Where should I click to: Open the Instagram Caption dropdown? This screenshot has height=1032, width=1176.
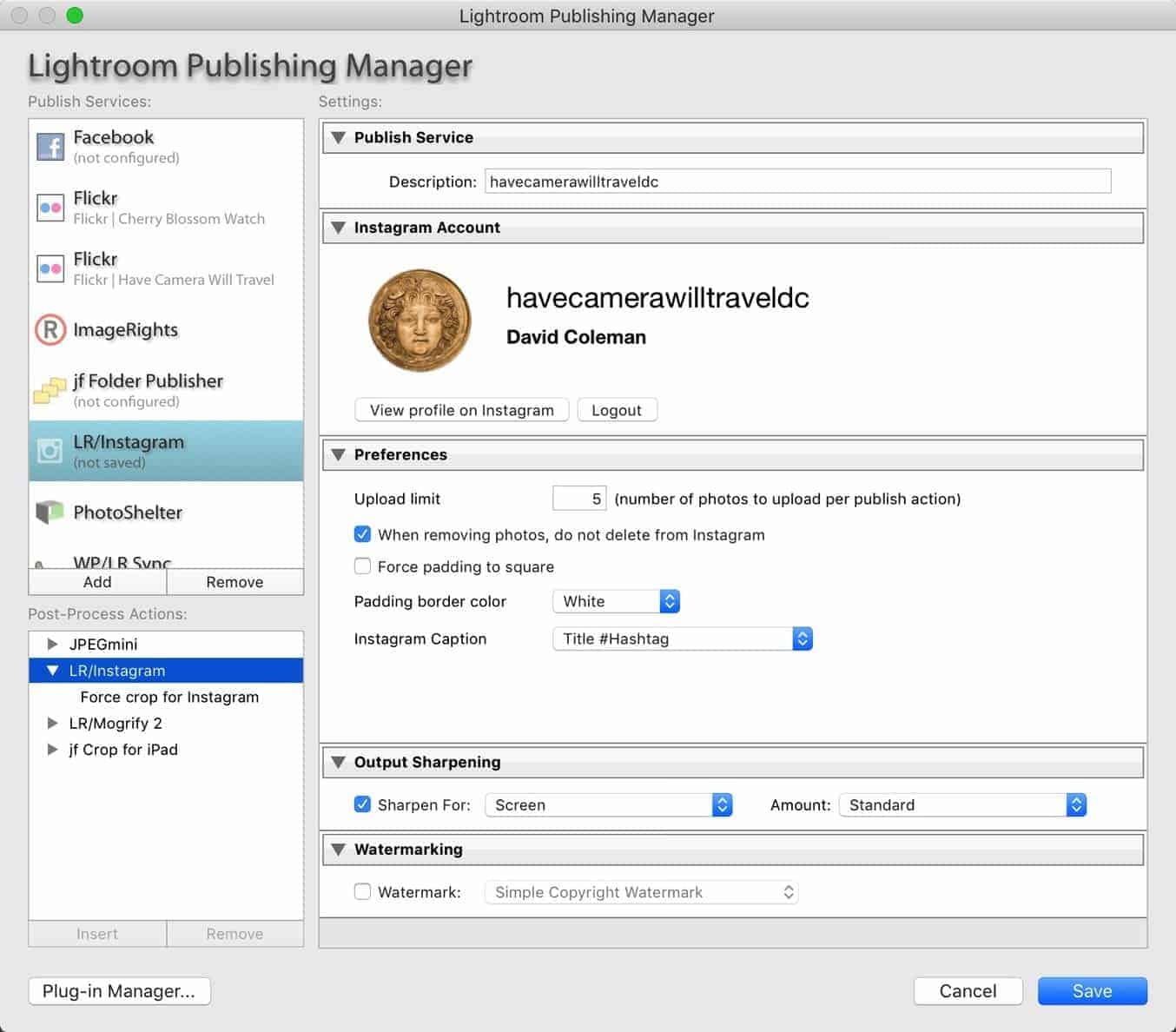click(683, 638)
